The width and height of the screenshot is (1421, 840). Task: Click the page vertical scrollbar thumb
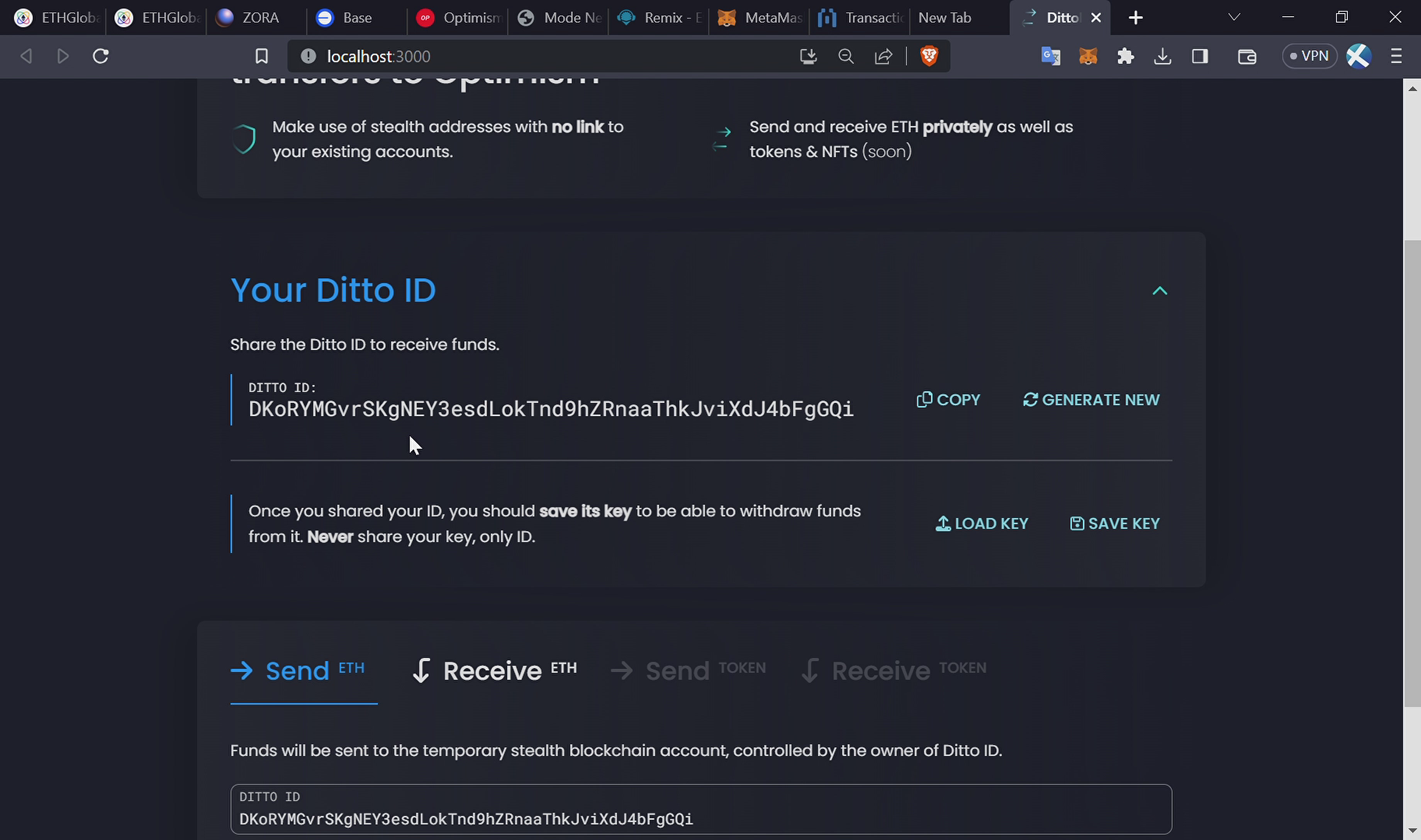pos(1412,472)
